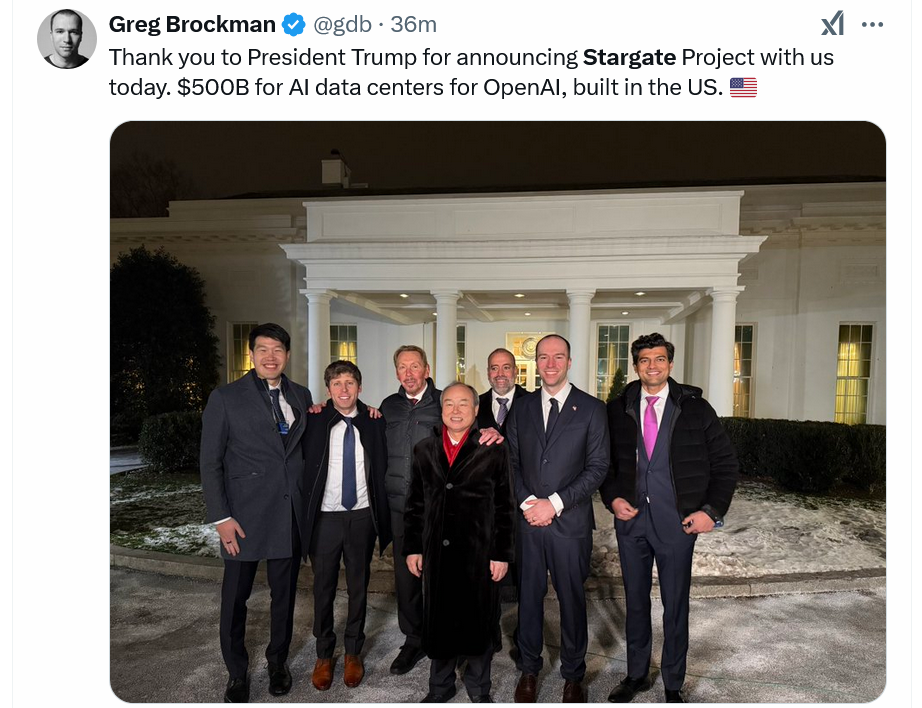Click the Grok xAI icon
The image size is (922, 708).
pyautogui.click(x=833, y=24)
